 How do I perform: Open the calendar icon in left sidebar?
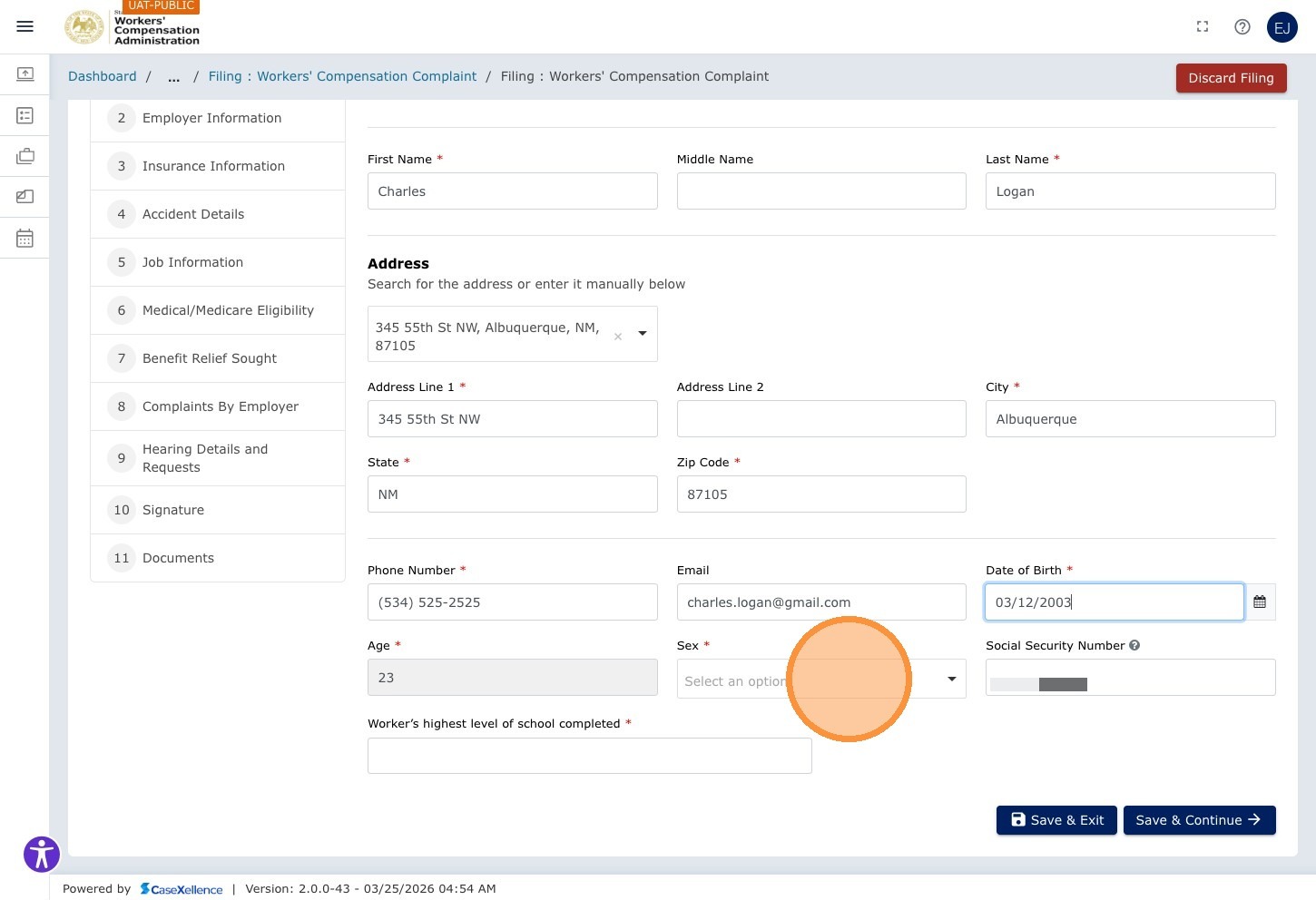[x=25, y=238]
